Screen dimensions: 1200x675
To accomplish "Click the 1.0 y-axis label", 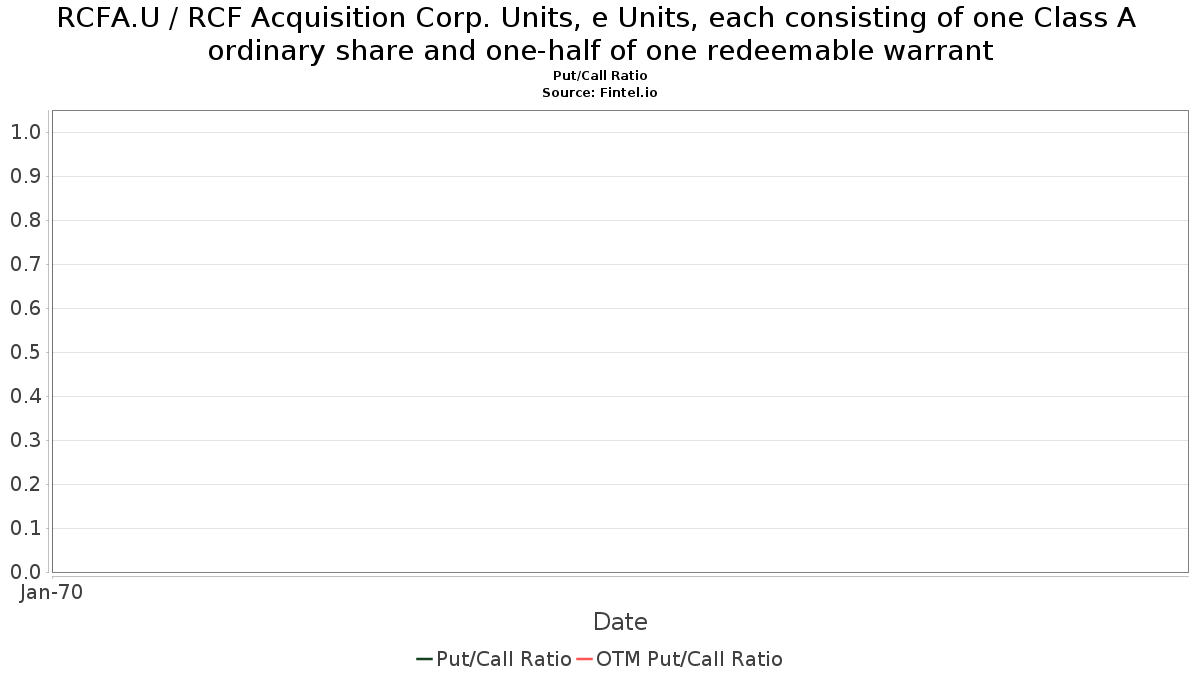I will [x=25, y=132].
